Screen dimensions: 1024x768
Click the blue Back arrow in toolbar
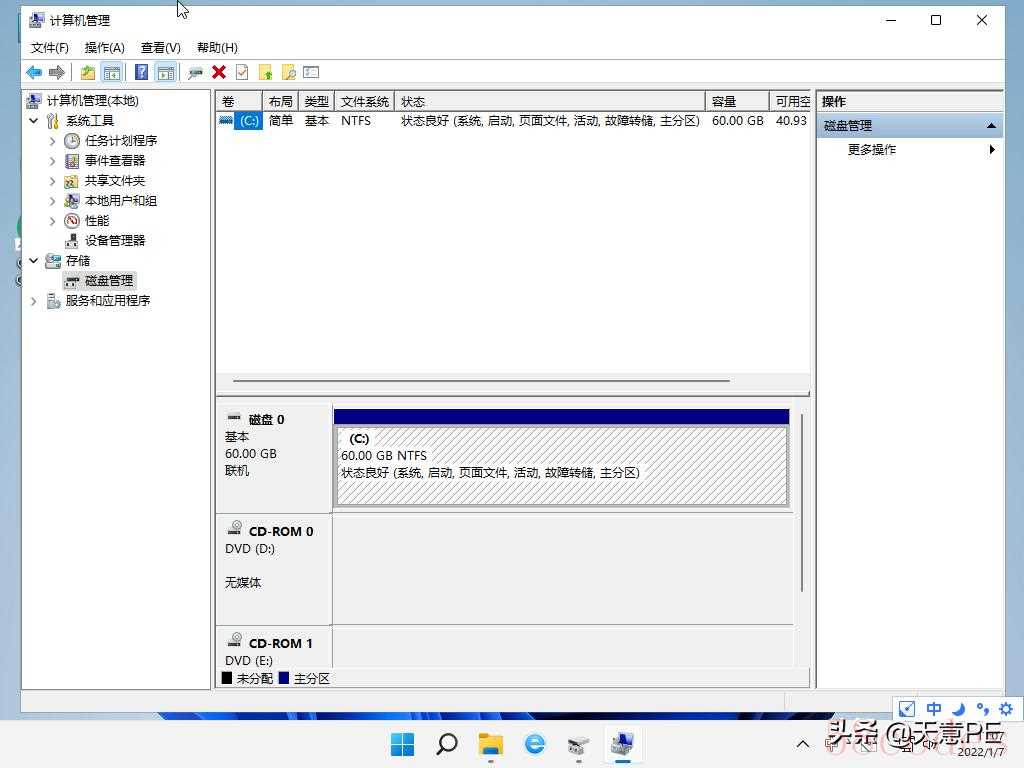click(x=34, y=72)
